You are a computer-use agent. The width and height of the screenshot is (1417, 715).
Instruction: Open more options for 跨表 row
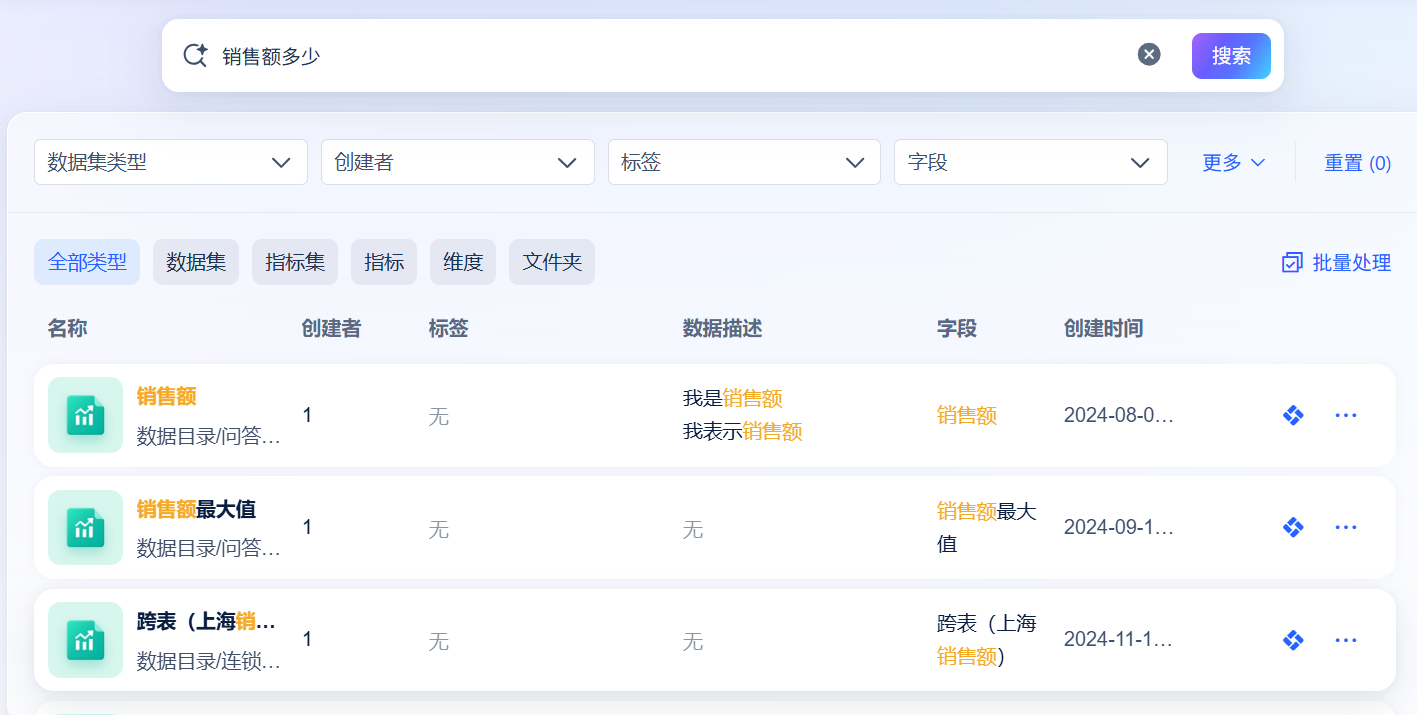[1346, 640]
